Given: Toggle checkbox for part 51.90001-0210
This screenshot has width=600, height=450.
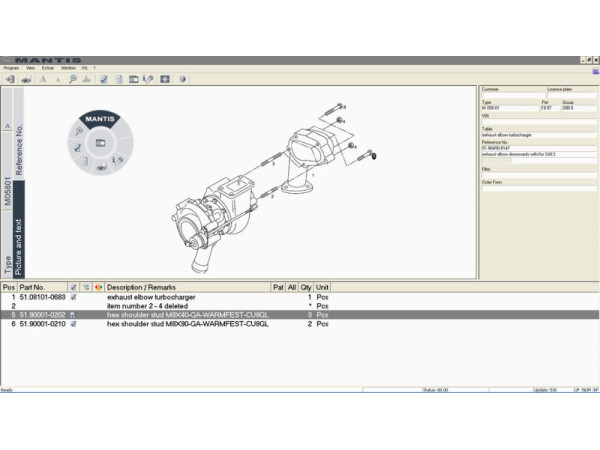Looking at the screenshot, I should [73, 324].
